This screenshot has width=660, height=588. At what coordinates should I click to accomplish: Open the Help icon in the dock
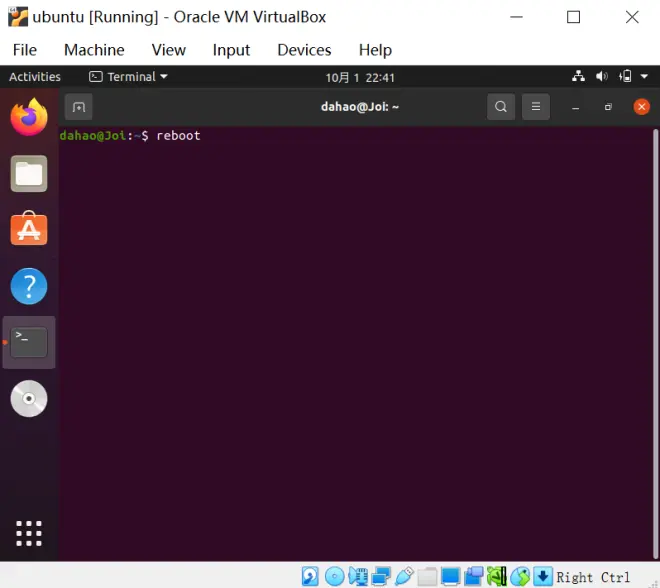click(x=29, y=286)
